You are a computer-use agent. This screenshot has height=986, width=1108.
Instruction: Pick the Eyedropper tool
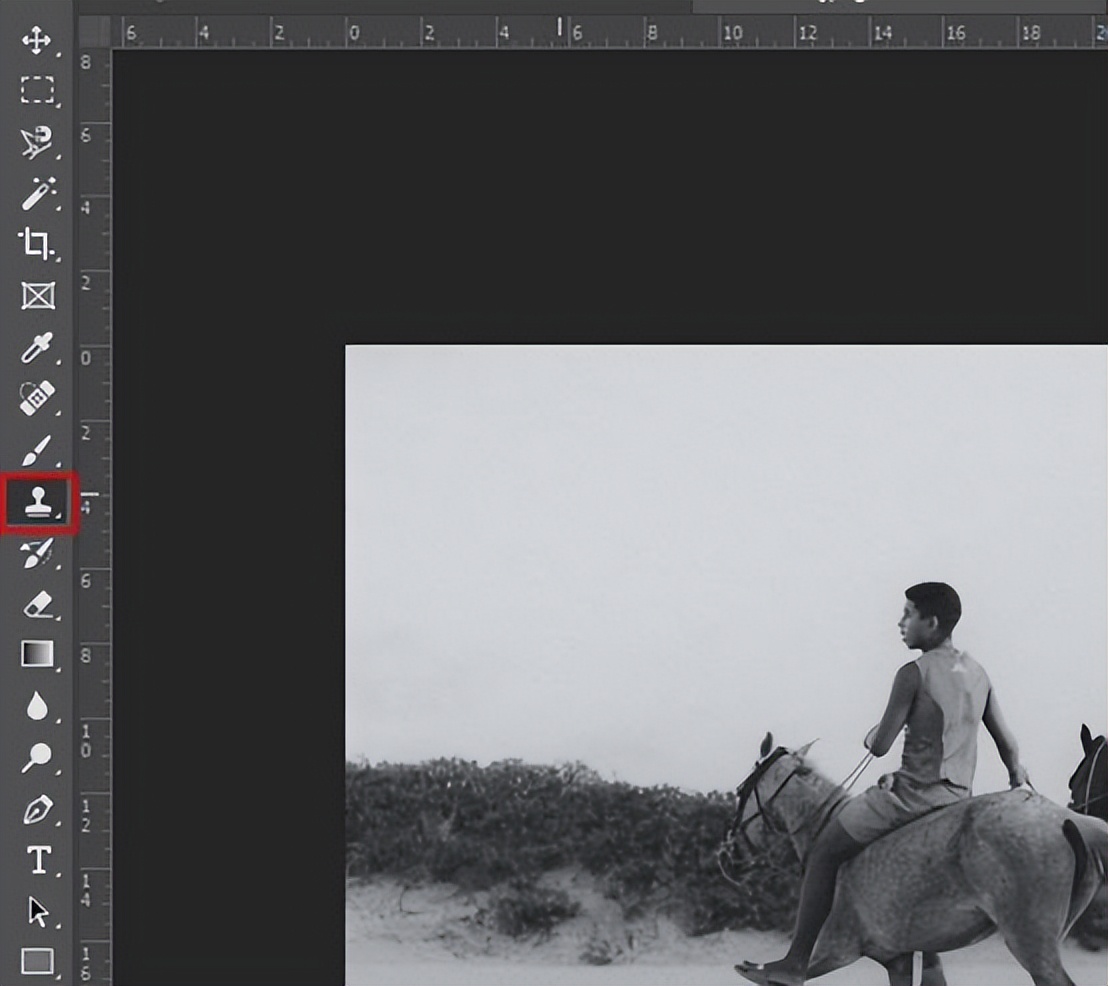38,349
